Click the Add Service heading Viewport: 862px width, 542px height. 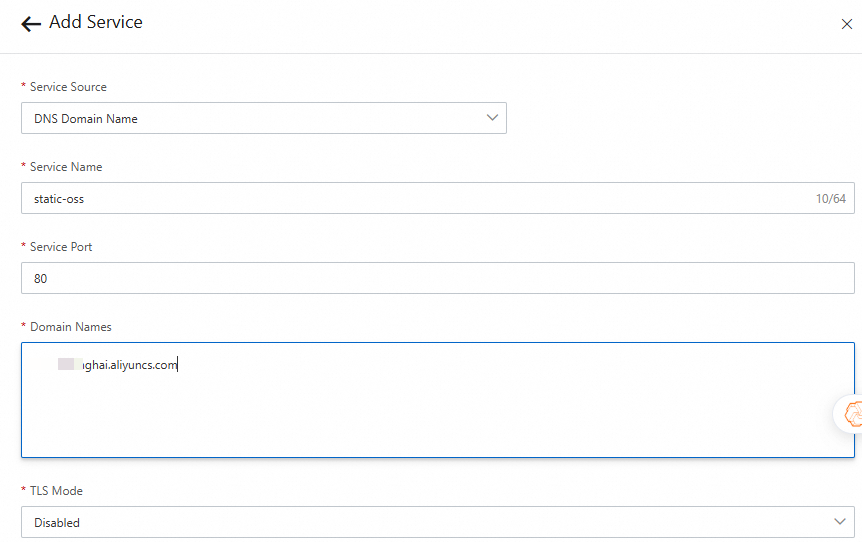click(96, 22)
